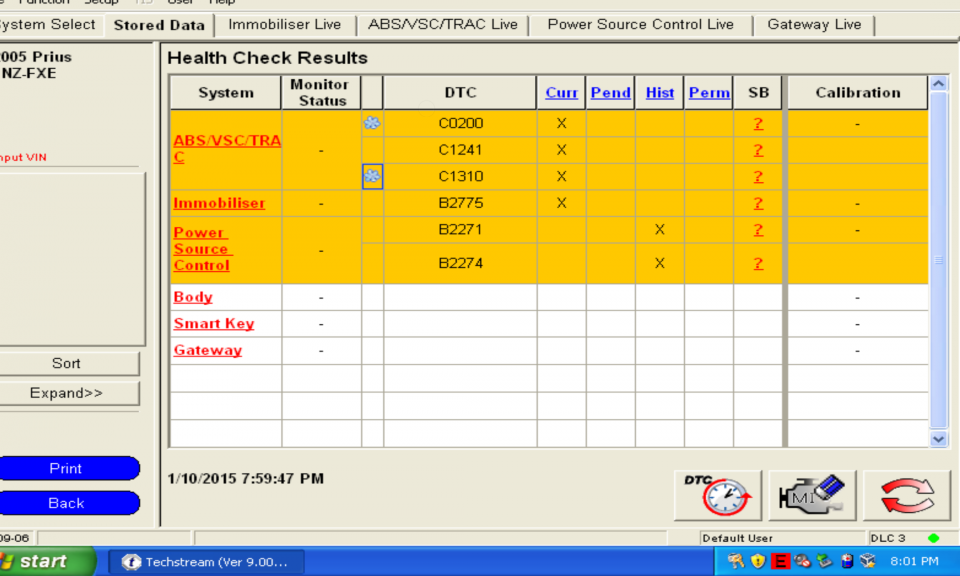Click the green DLC 3 status indicator
This screenshot has width=960, height=576.
point(933,538)
